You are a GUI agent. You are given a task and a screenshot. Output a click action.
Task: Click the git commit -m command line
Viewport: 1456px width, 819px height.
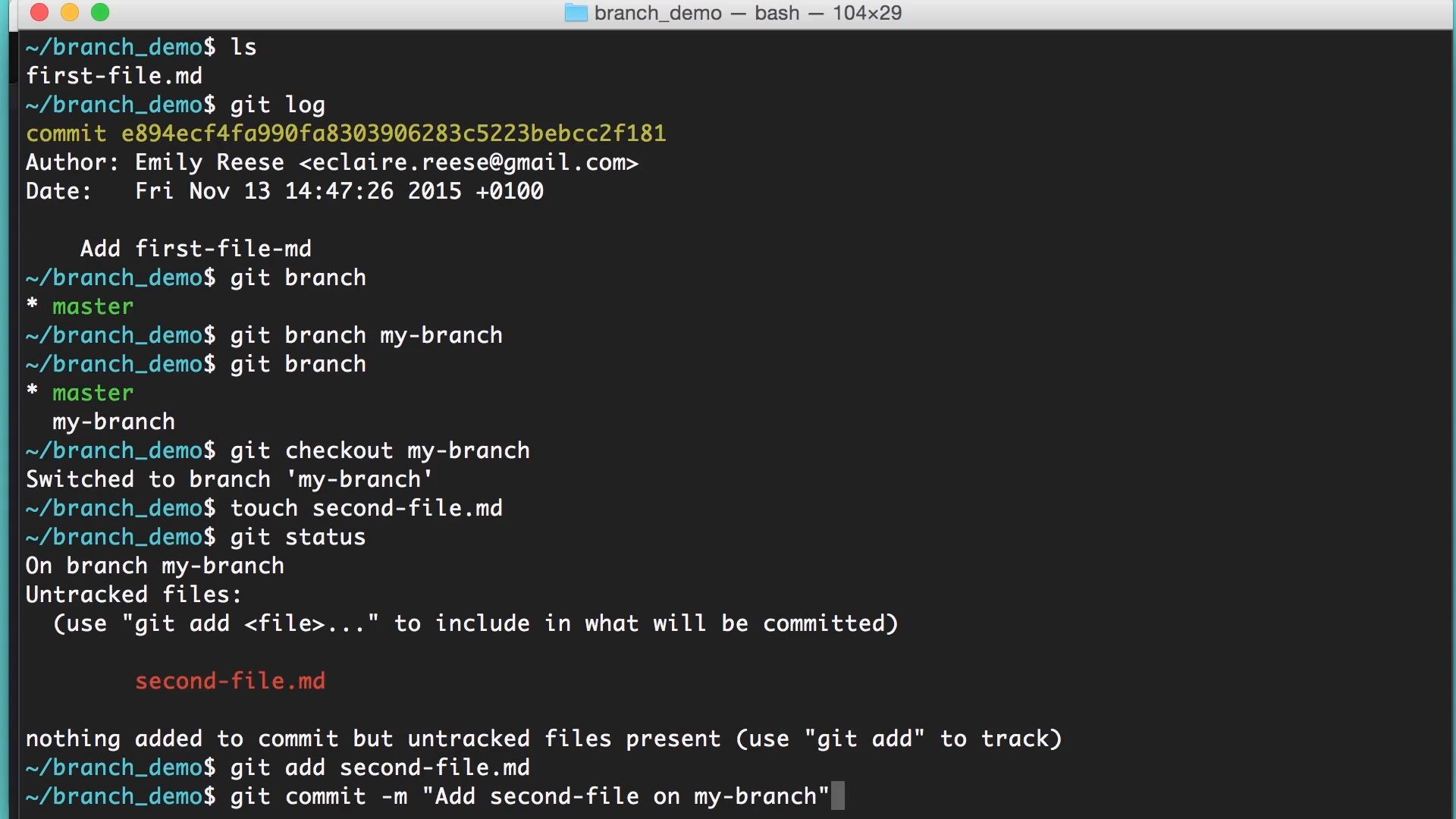click(530, 796)
